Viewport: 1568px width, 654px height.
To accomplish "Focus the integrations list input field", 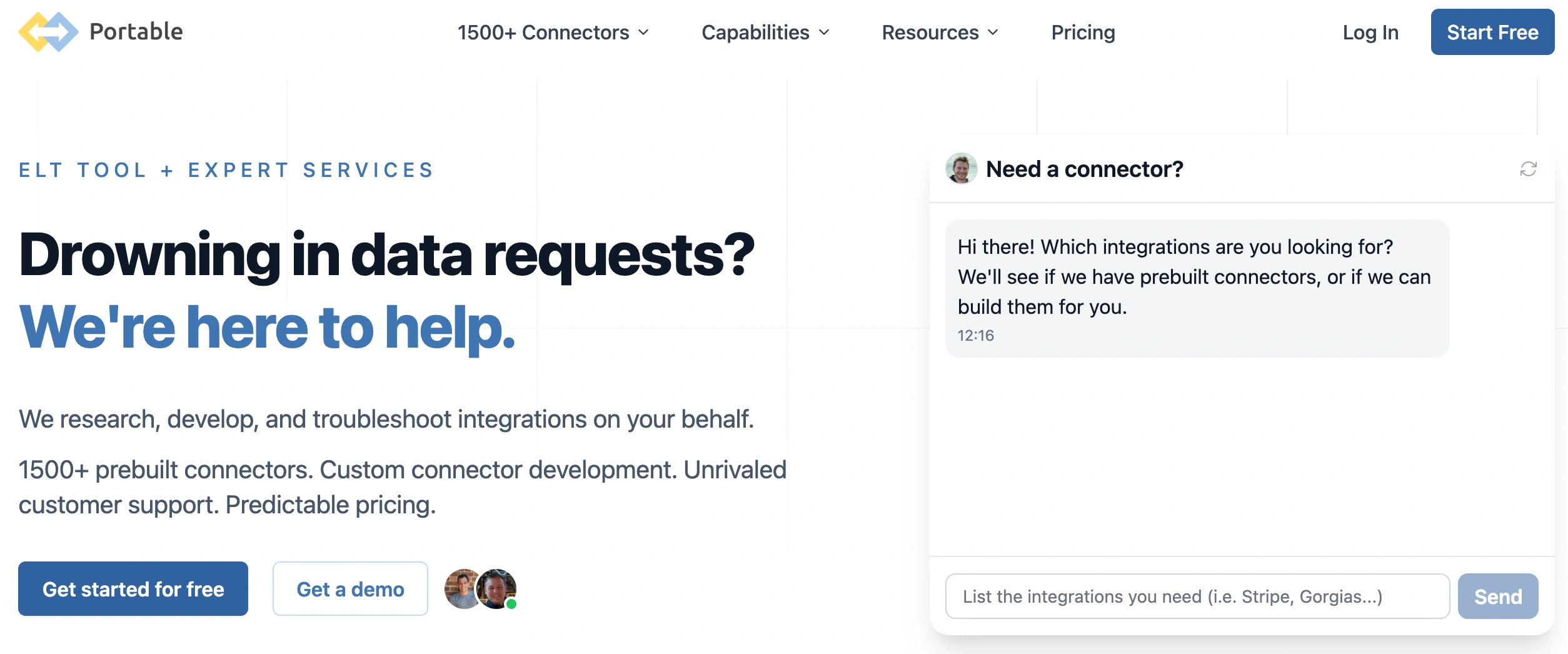I will tap(1197, 596).
